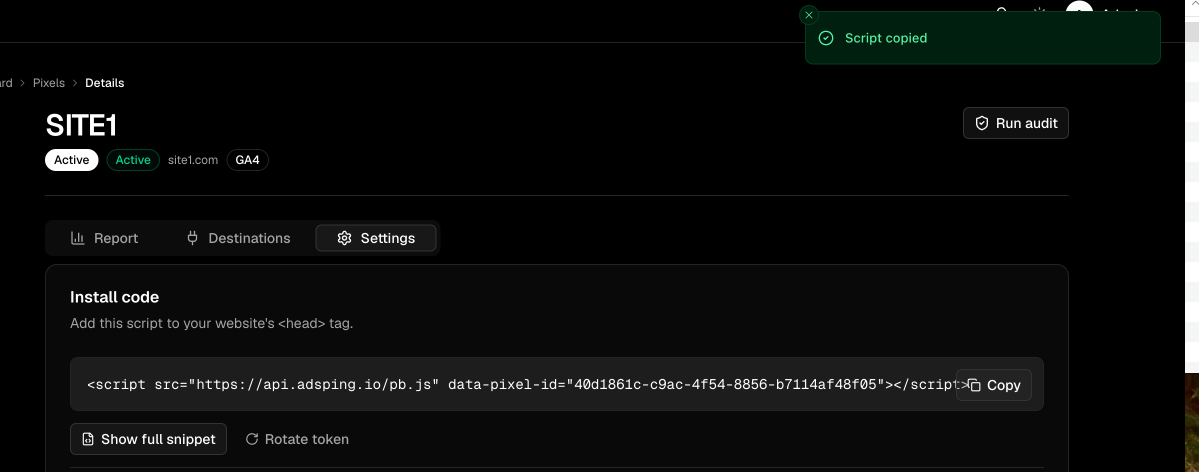Go to Pixels in breadcrumb
Image resolution: width=1199 pixels, height=472 pixels.
click(x=49, y=83)
